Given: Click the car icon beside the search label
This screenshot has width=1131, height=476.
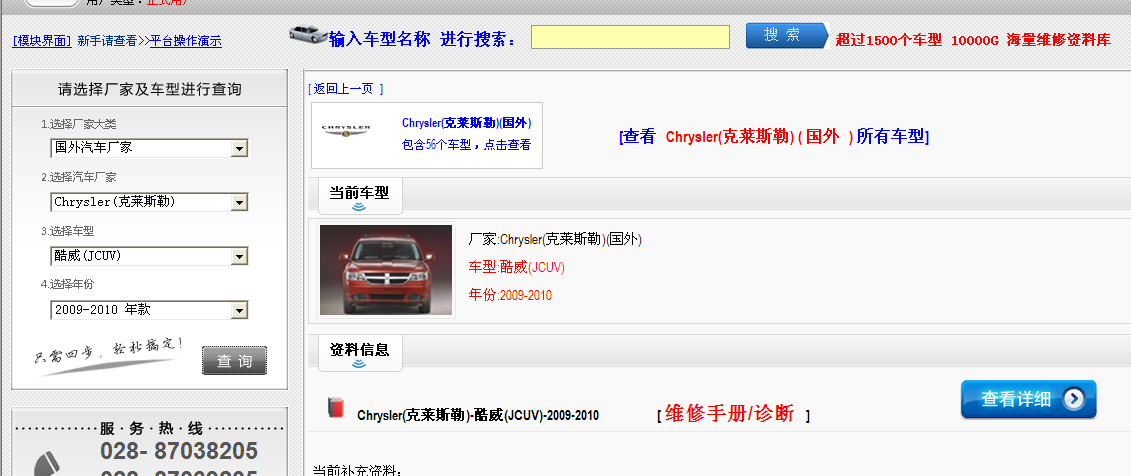Looking at the screenshot, I should 308,34.
